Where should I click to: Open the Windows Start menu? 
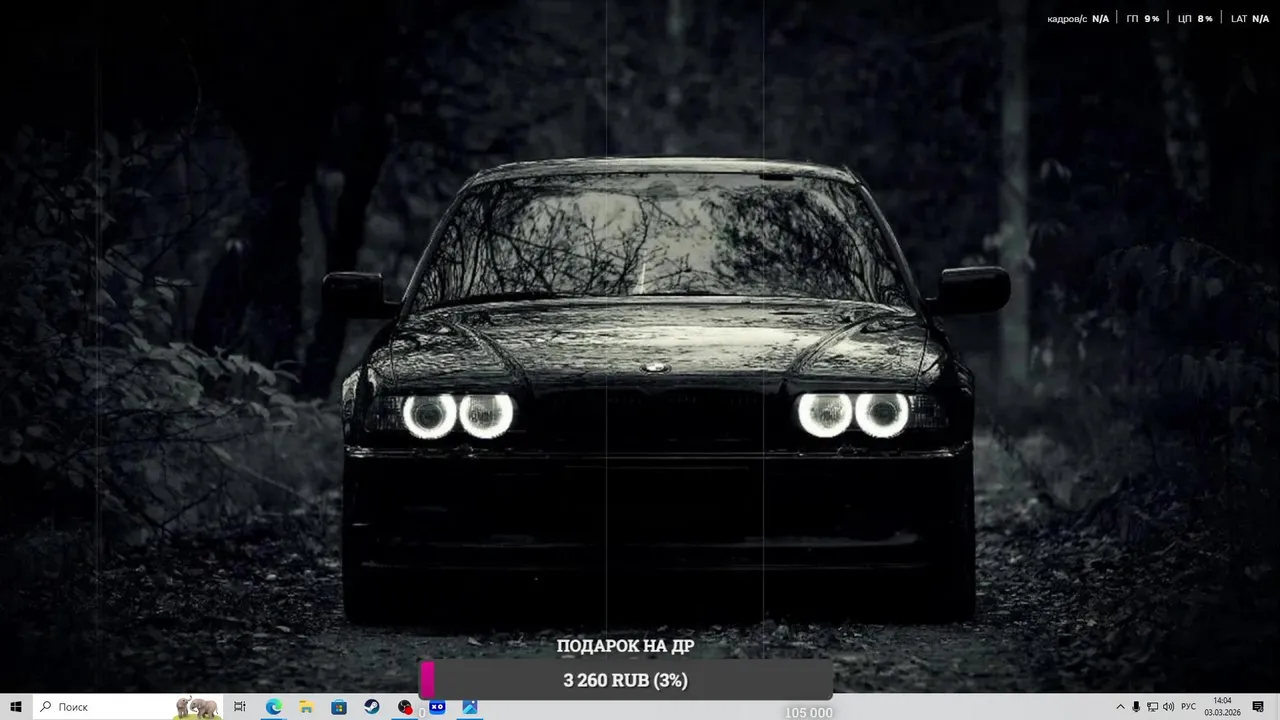click(x=16, y=707)
